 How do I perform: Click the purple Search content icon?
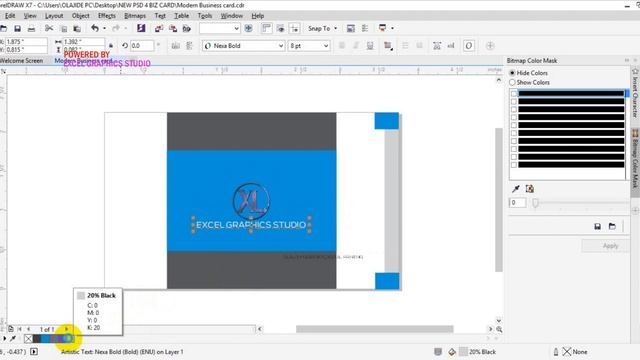click(x=141, y=28)
